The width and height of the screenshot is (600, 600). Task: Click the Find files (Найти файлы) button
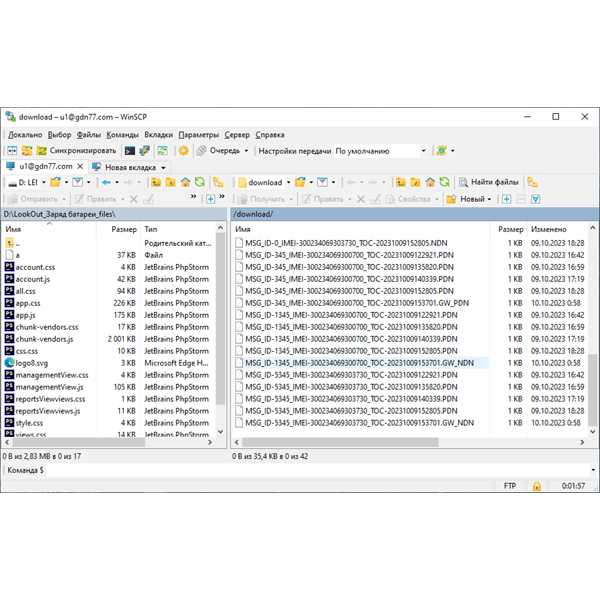coord(489,182)
